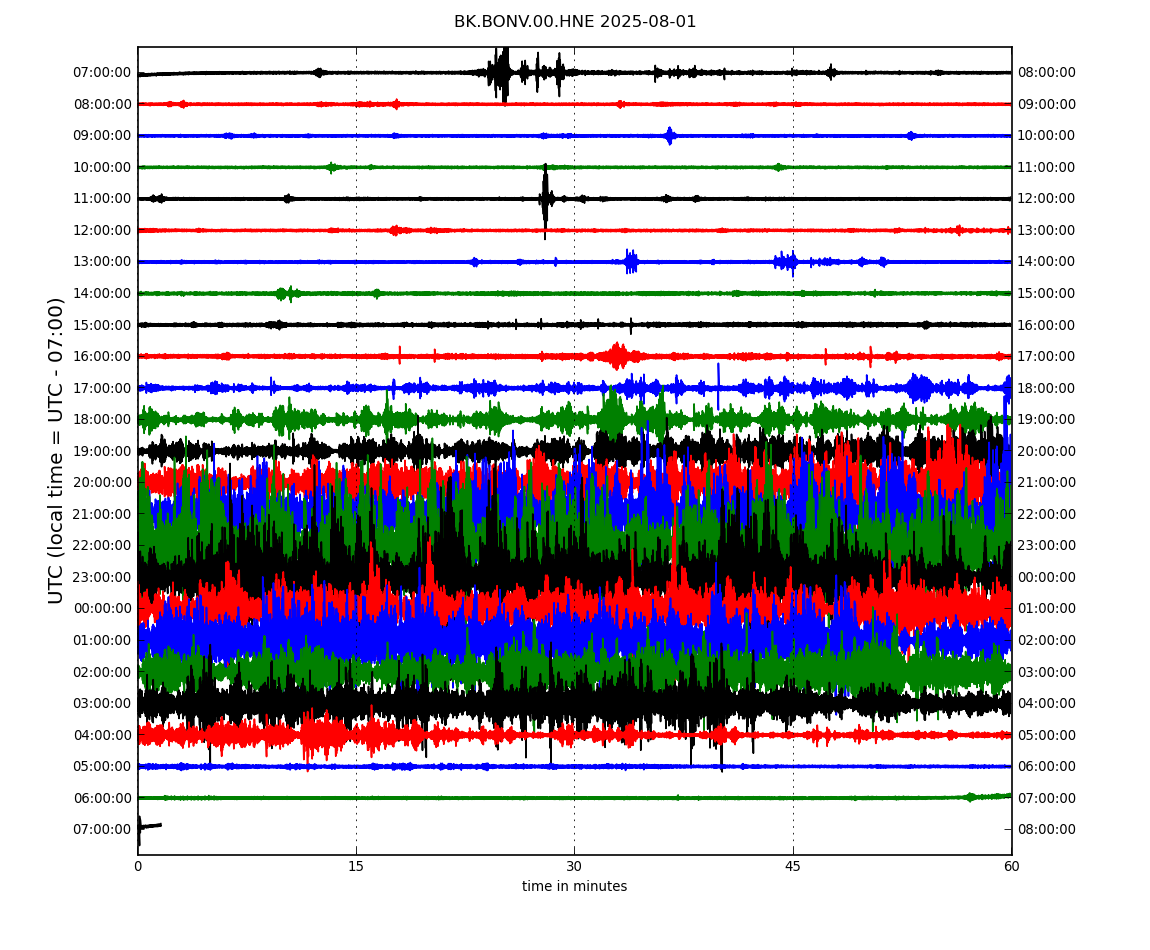Select left-axis UTC label 02:00:00
Screen dimensions: 1150x950
(x=103, y=672)
